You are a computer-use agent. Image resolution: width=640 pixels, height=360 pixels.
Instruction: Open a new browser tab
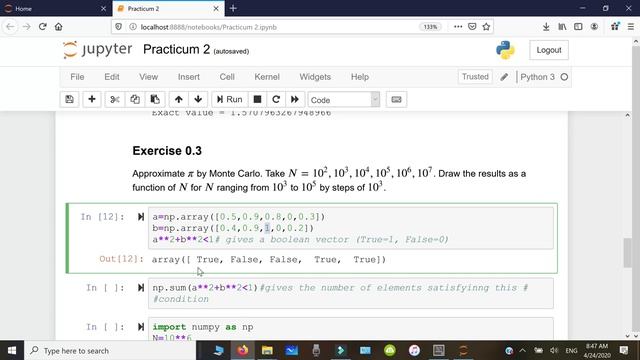click(233, 8)
